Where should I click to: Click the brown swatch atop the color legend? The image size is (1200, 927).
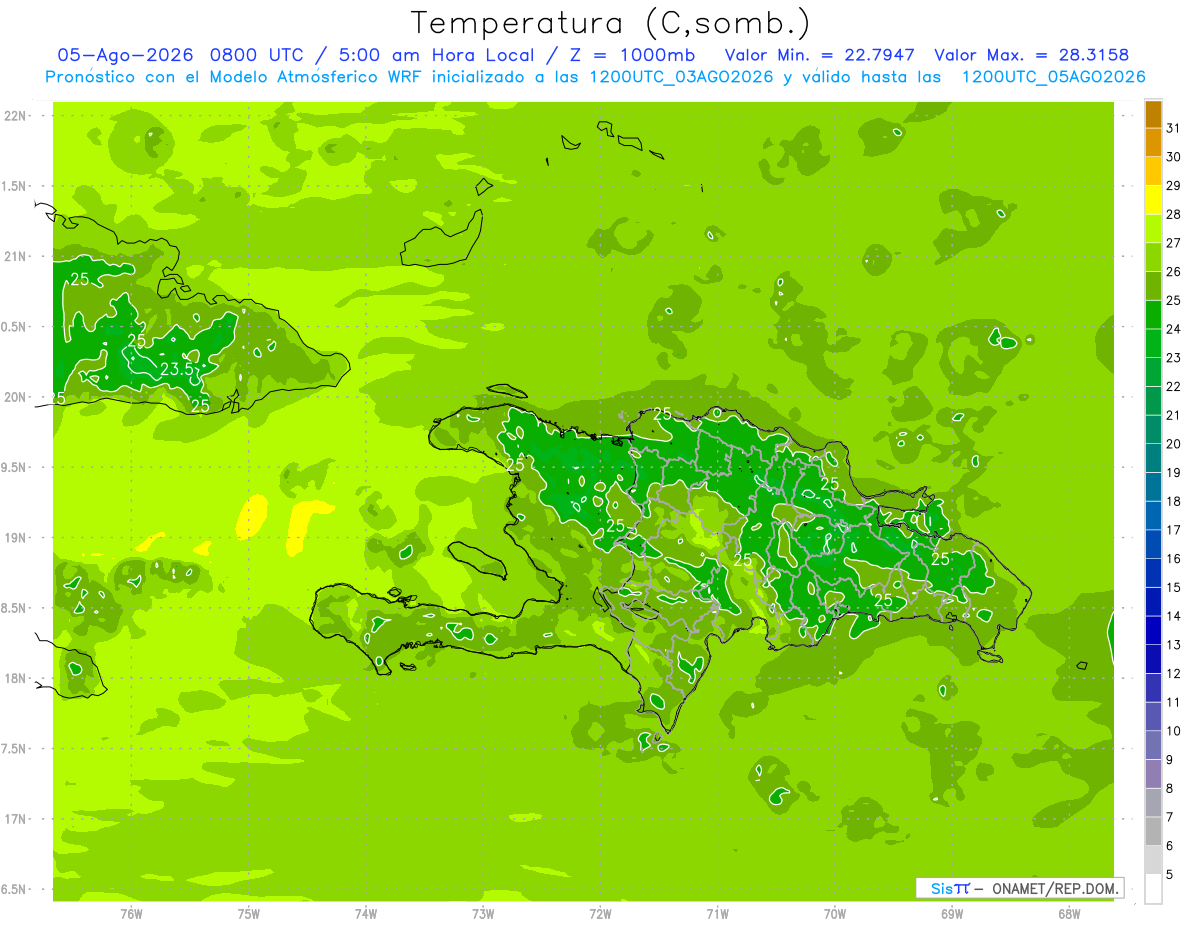1153,114
